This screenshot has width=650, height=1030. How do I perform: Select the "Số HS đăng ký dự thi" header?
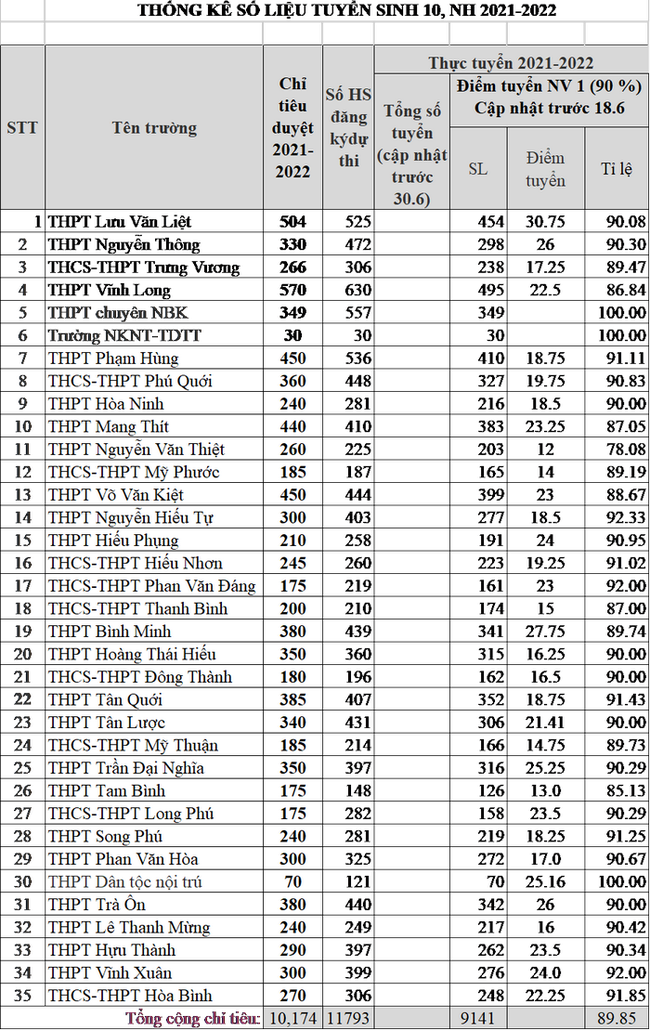tap(348, 128)
